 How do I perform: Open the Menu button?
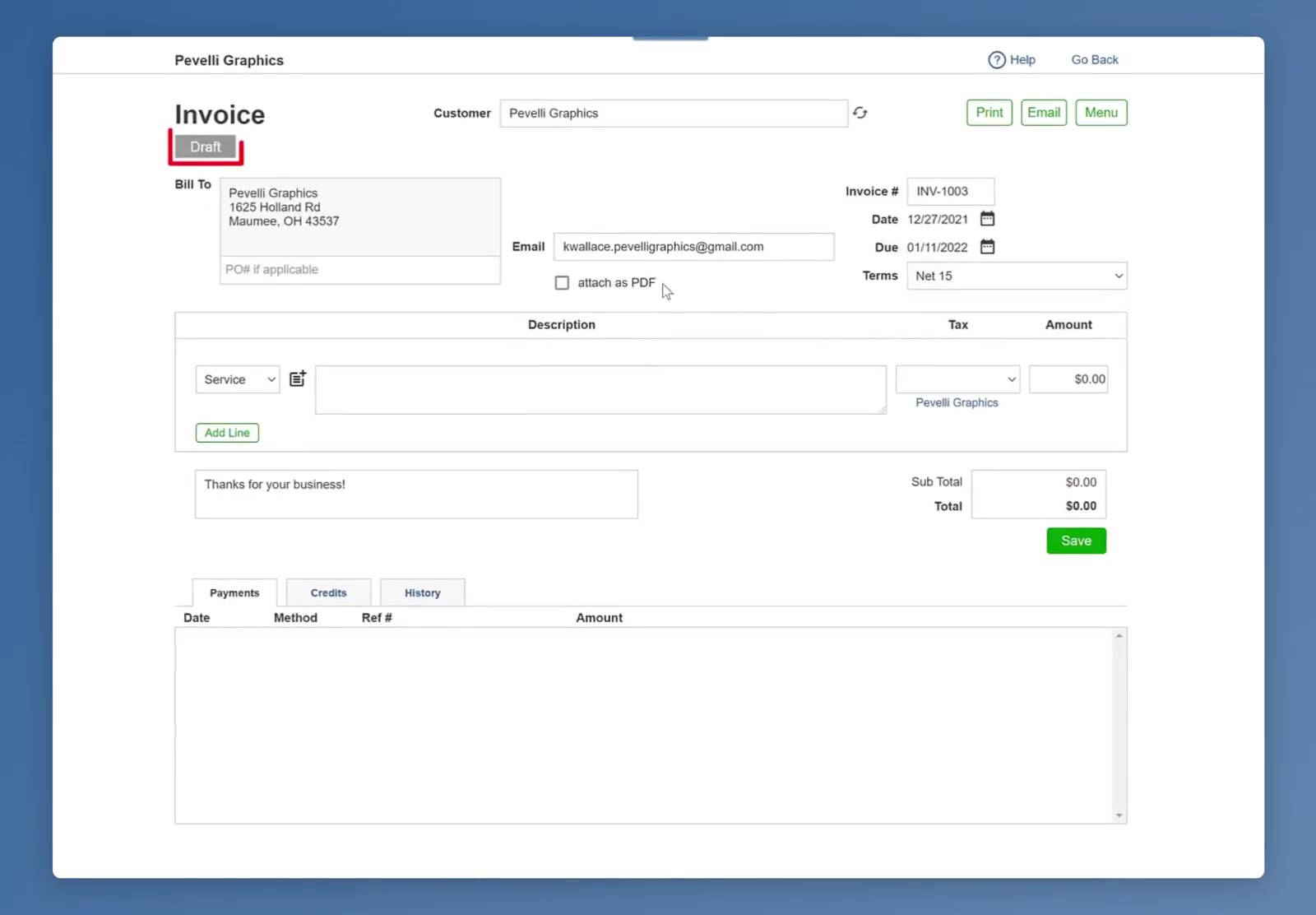point(1101,113)
